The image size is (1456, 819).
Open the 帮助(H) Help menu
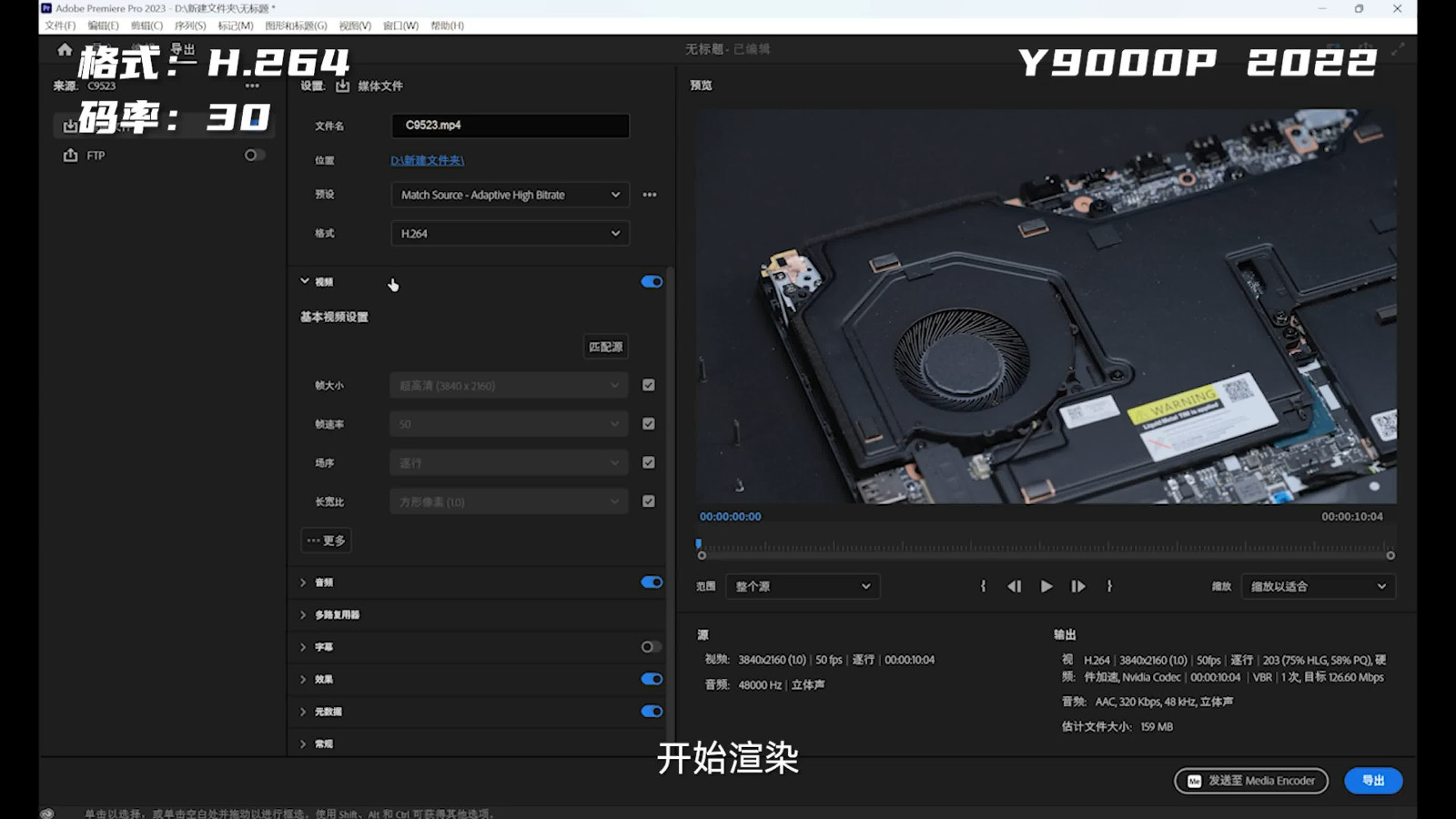coord(447,25)
